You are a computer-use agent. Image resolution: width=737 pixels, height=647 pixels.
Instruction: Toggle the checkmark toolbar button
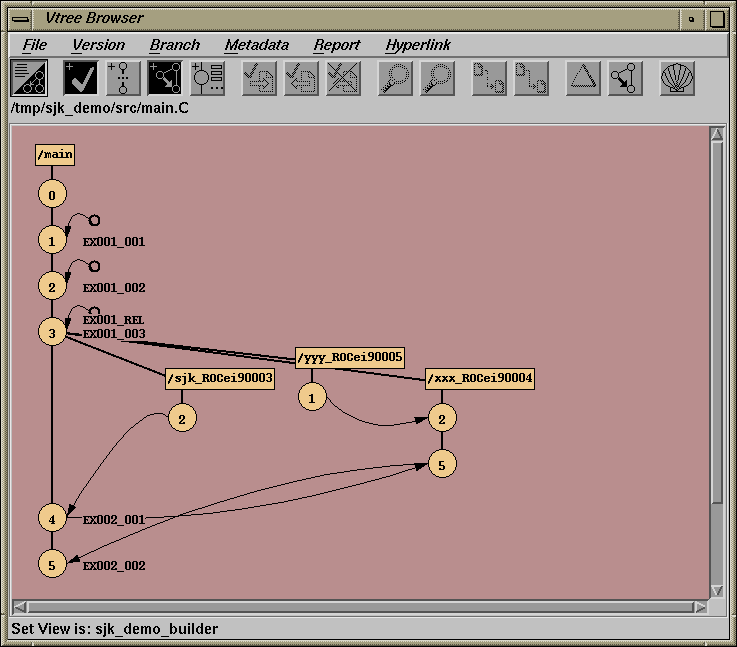pyautogui.click(x=81, y=78)
